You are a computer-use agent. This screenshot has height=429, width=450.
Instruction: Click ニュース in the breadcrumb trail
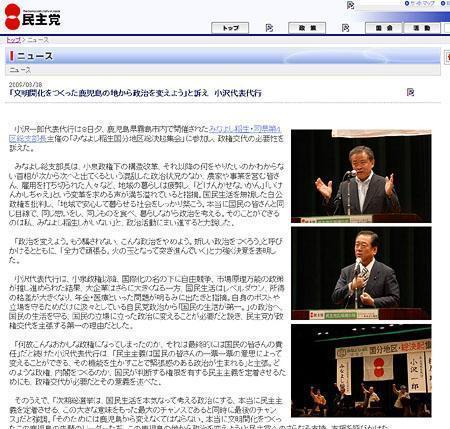(38, 40)
